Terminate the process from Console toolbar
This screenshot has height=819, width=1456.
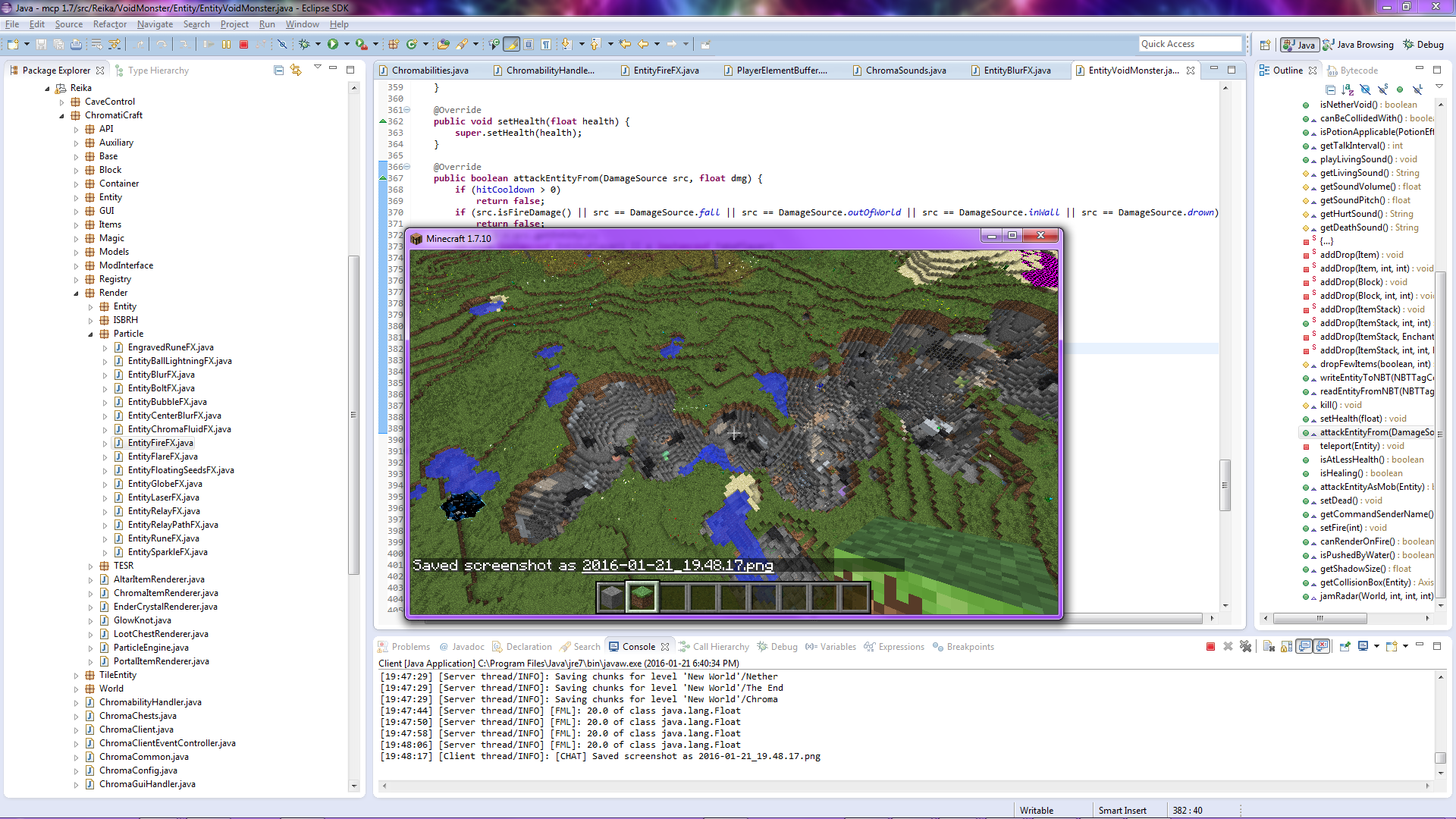[1210, 646]
